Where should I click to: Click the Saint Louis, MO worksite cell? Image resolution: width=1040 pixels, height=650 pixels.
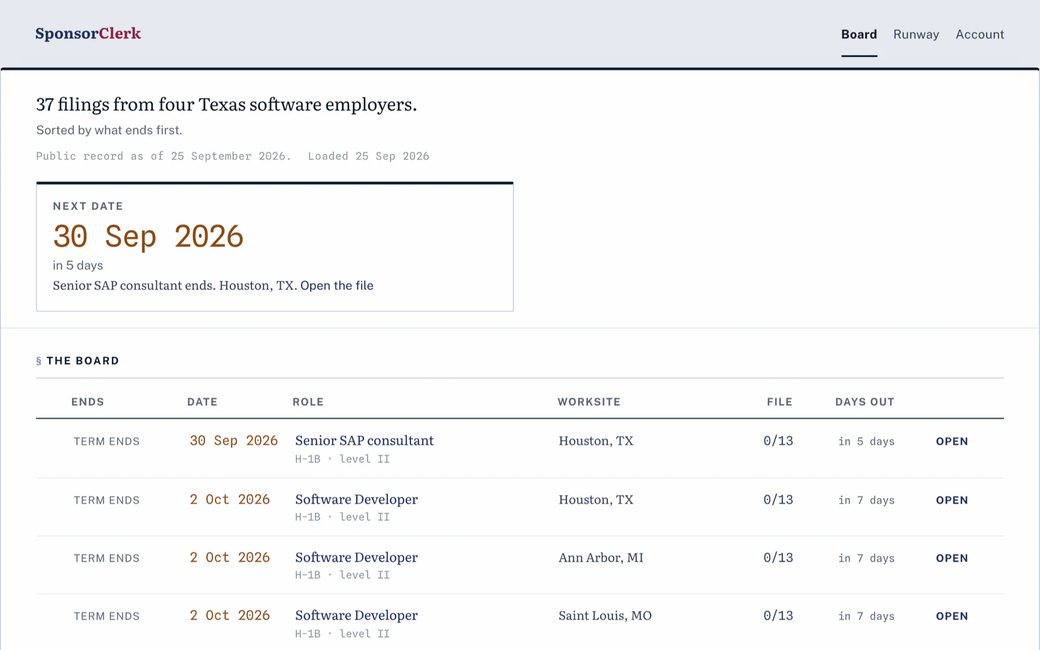point(605,616)
